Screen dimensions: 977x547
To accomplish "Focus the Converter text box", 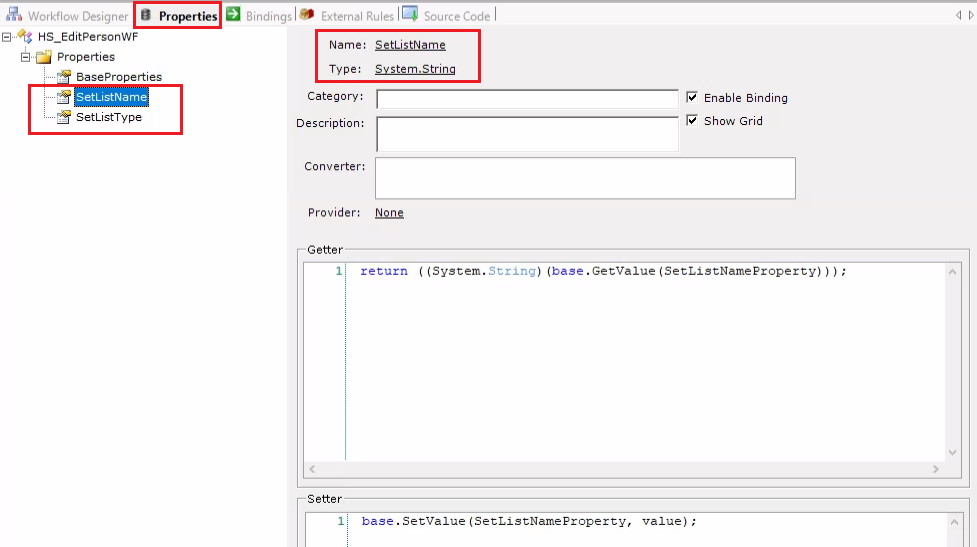I will click(x=585, y=178).
